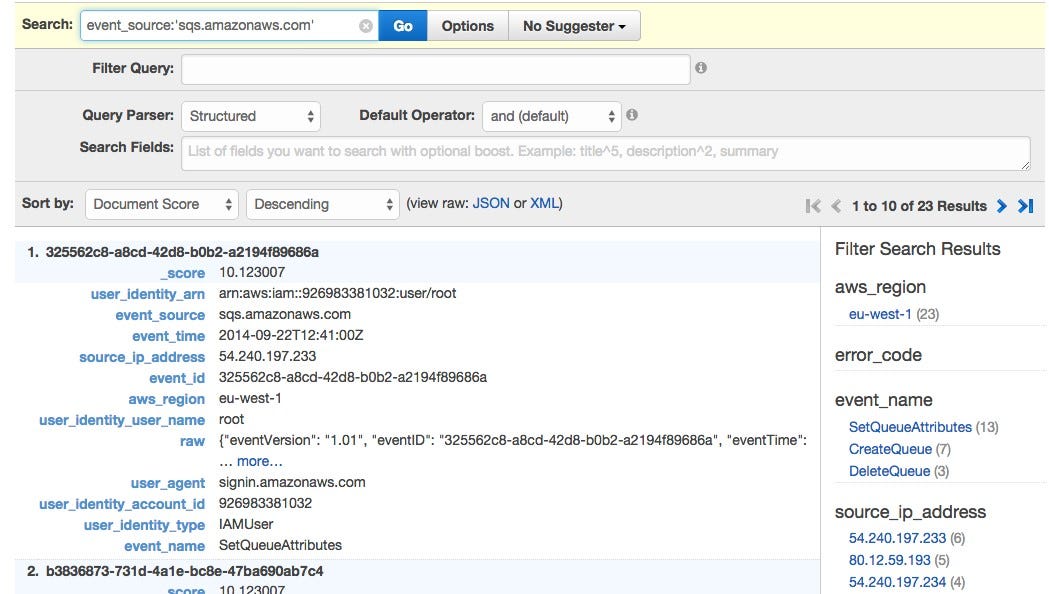The image size is (1049, 594).
Task: Open the No Suggester dropdown
Action: (x=573, y=26)
